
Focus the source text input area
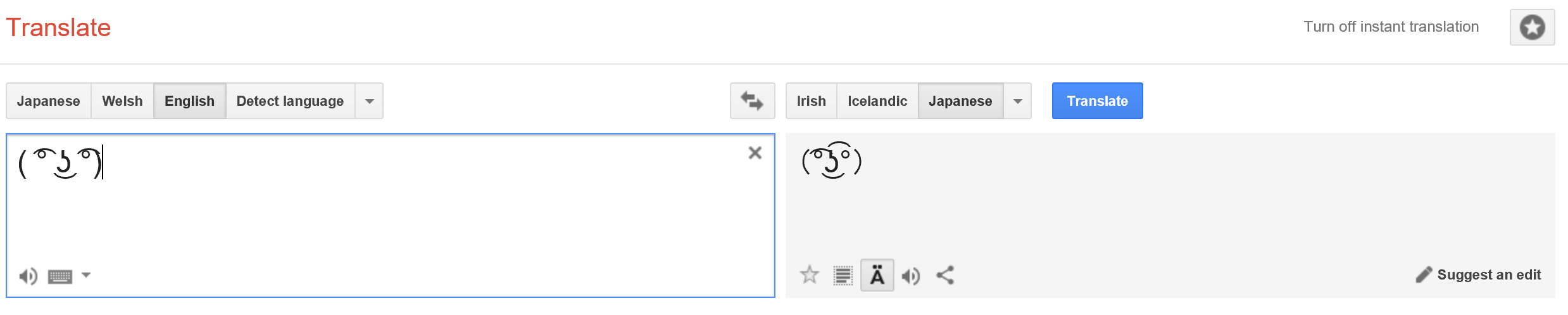pyautogui.click(x=390, y=215)
